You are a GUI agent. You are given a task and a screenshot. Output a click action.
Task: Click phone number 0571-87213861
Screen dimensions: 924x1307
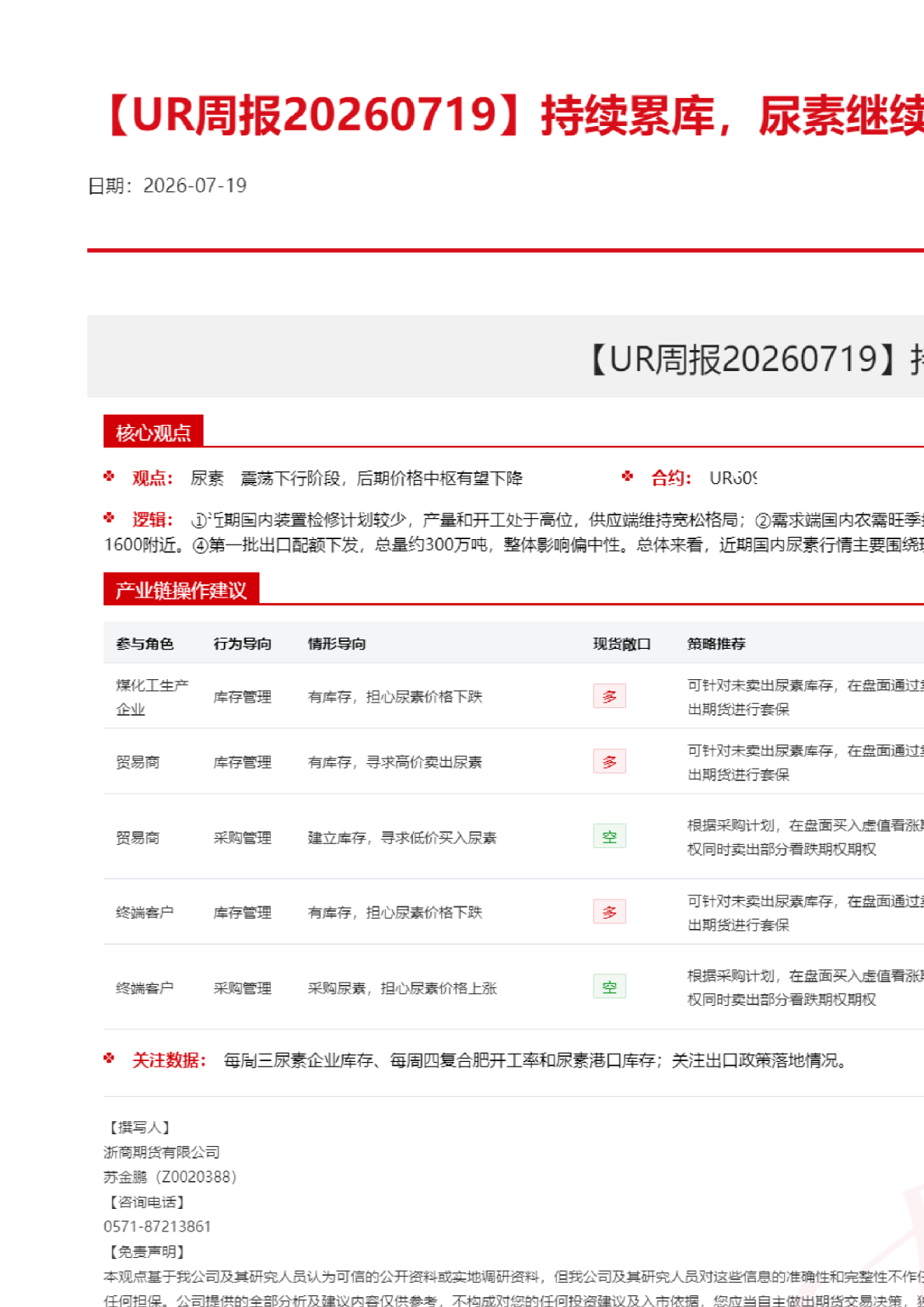157,1227
